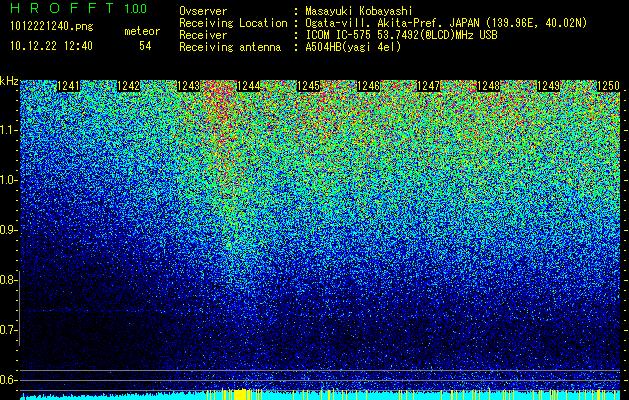Click the Receiving Location label
The image size is (629, 400).
[x=233, y=23]
